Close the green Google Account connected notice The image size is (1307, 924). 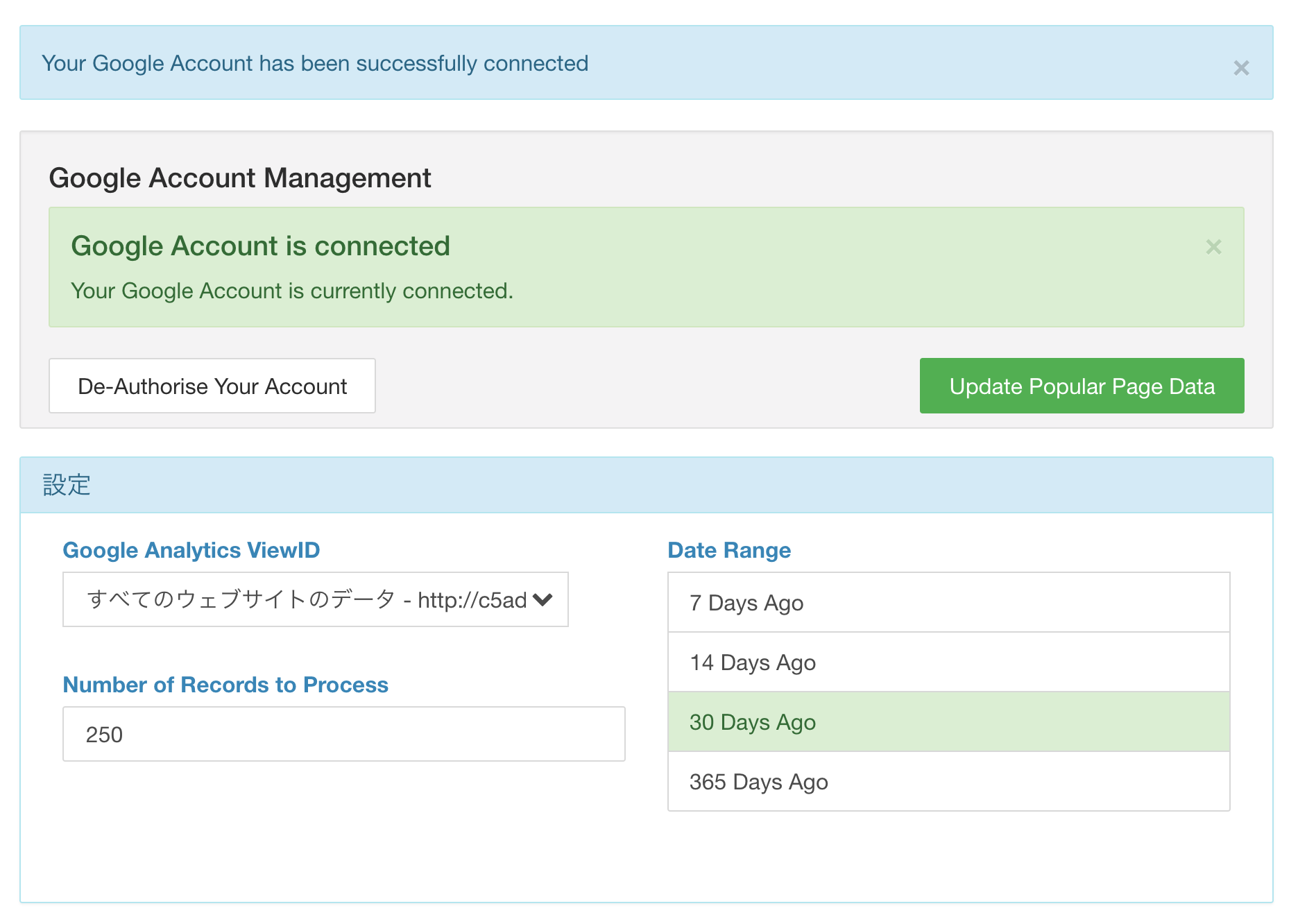pyautogui.click(x=1213, y=247)
